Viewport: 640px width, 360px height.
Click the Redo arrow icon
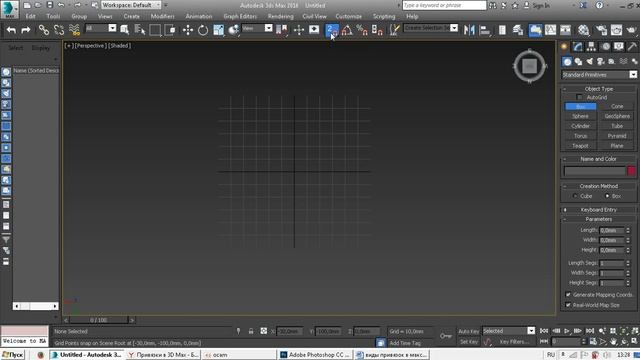(x=26, y=30)
